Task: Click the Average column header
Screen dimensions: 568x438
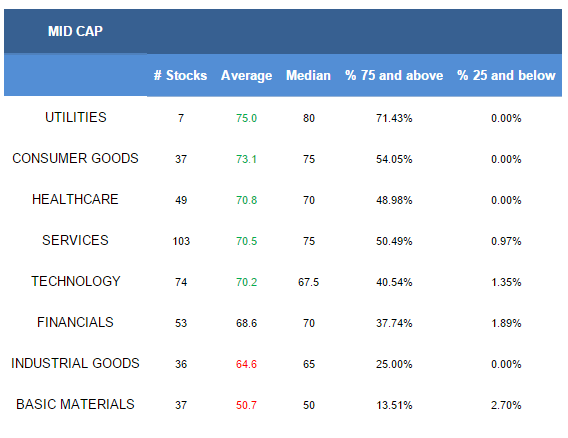Action: click(246, 76)
